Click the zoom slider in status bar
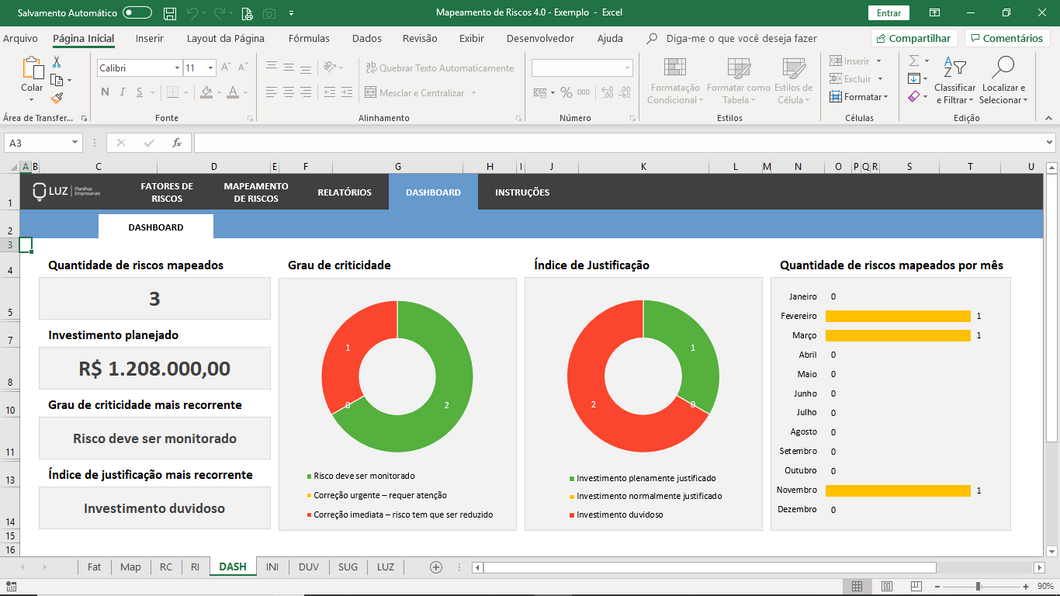The image size is (1060, 596). coord(979,586)
